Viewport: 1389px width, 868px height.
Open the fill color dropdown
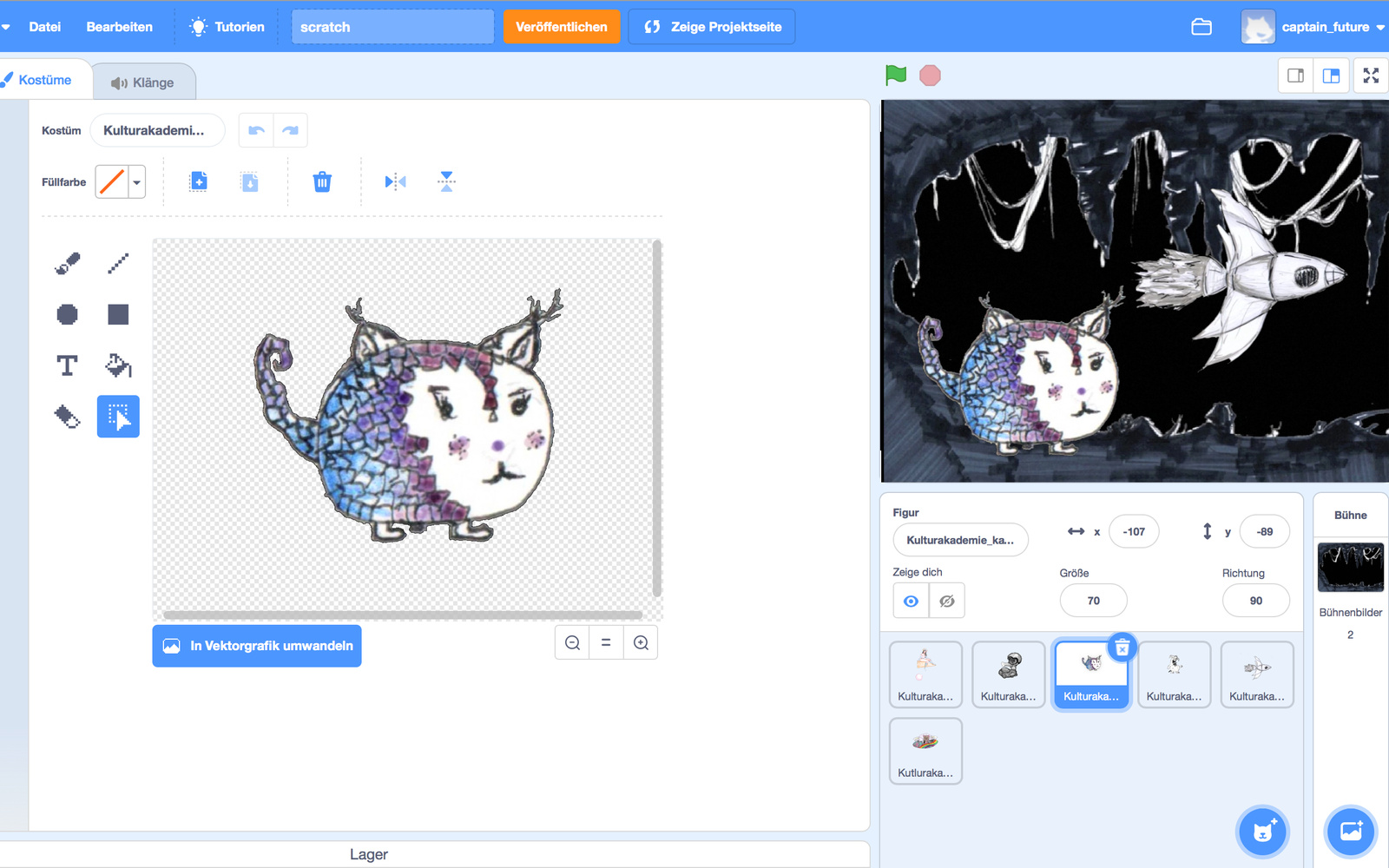click(x=136, y=182)
